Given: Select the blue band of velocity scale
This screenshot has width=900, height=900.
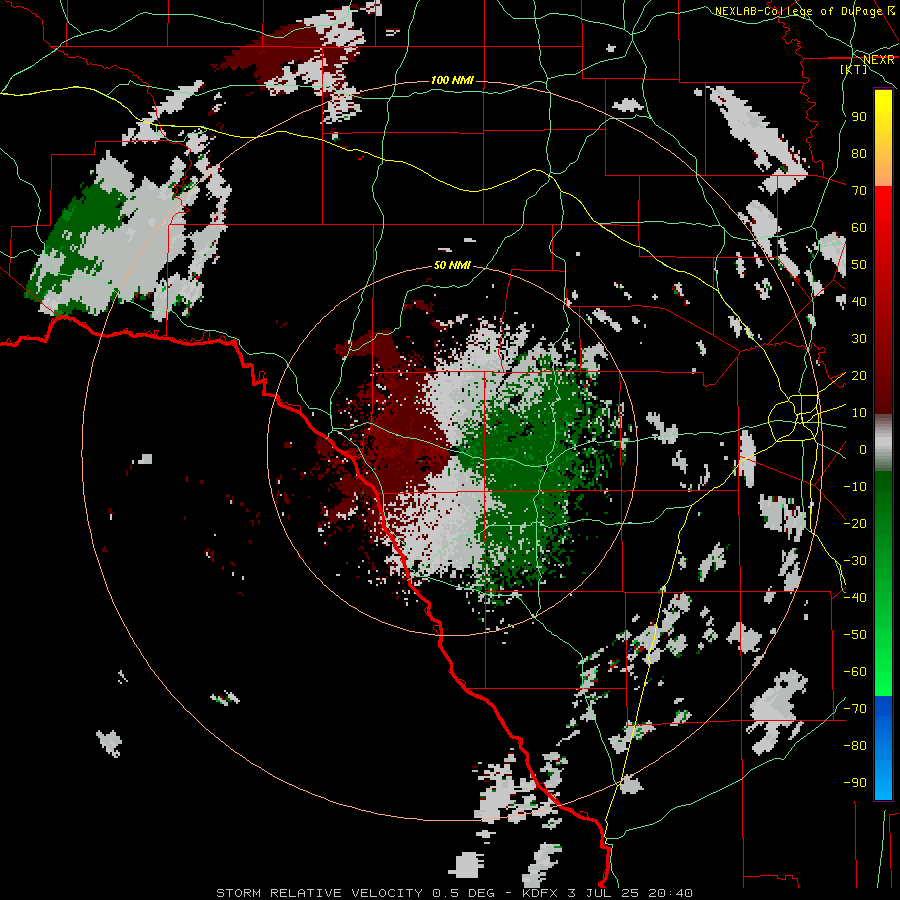Looking at the screenshot, I should tap(883, 748).
